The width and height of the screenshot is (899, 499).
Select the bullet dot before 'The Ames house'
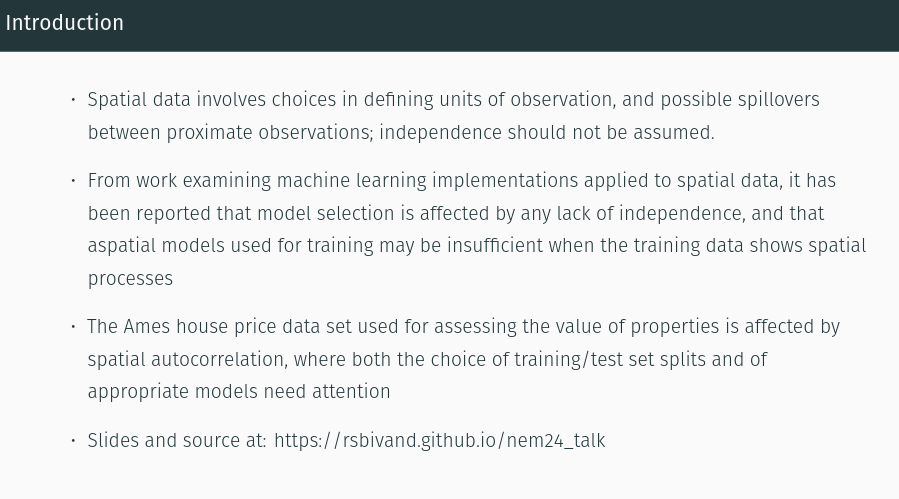click(73, 326)
